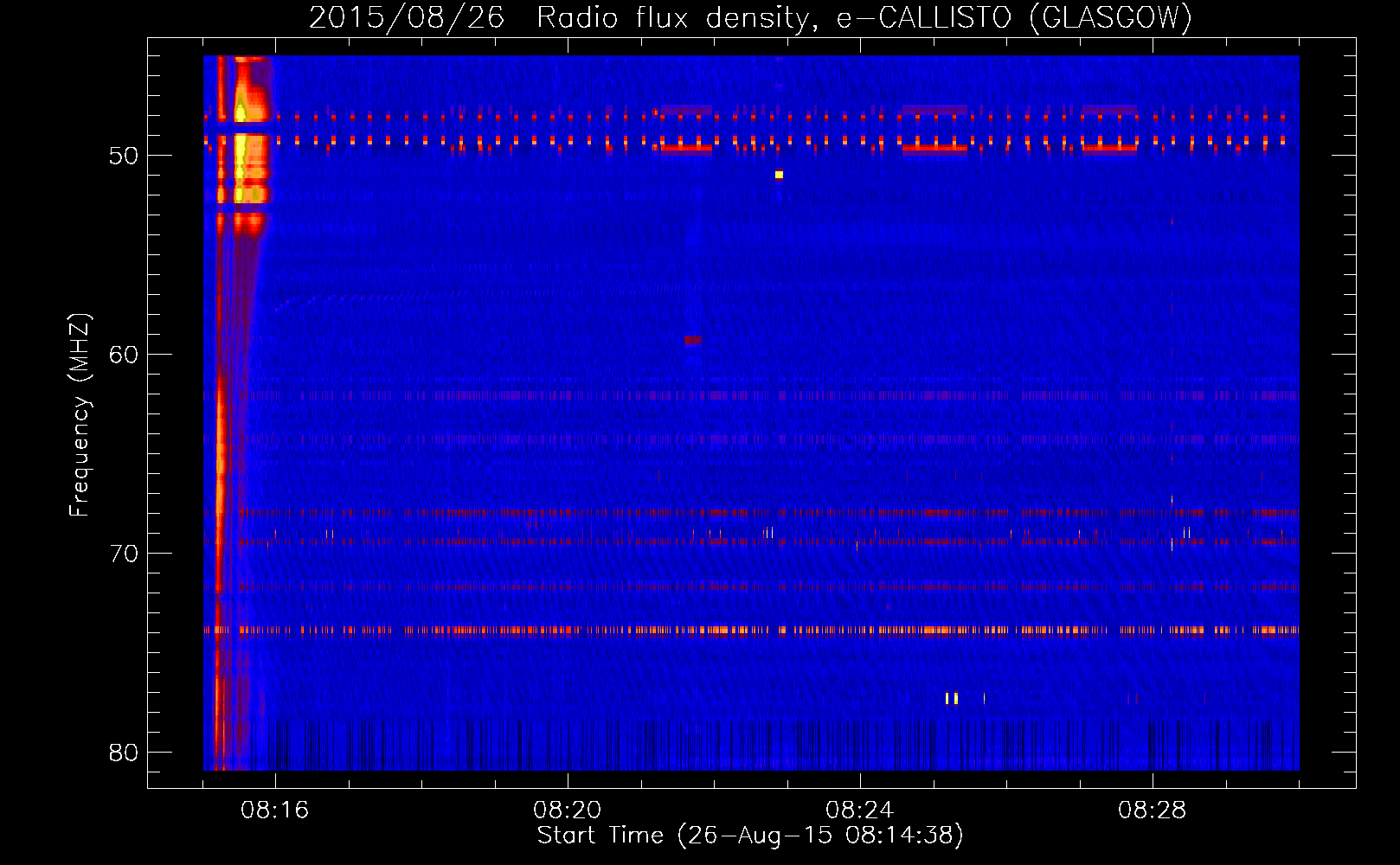Image resolution: width=1400 pixels, height=865 pixels.
Task: Click the 08:16 time tick label
Action: (x=275, y=811)
